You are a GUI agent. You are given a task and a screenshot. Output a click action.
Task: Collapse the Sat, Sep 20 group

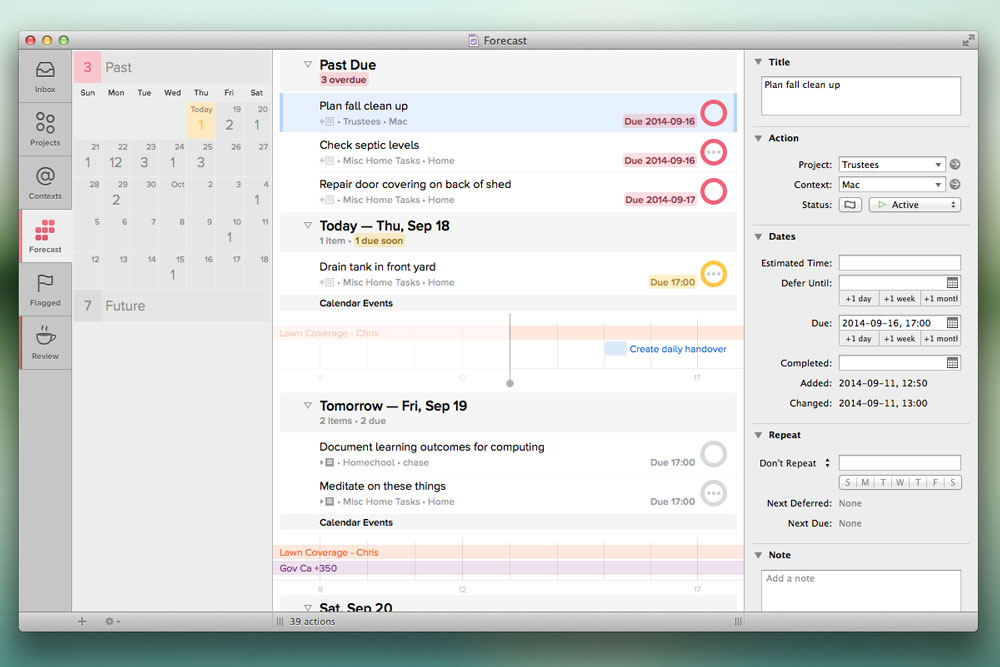pyautogui.click(x=307, y=608)
